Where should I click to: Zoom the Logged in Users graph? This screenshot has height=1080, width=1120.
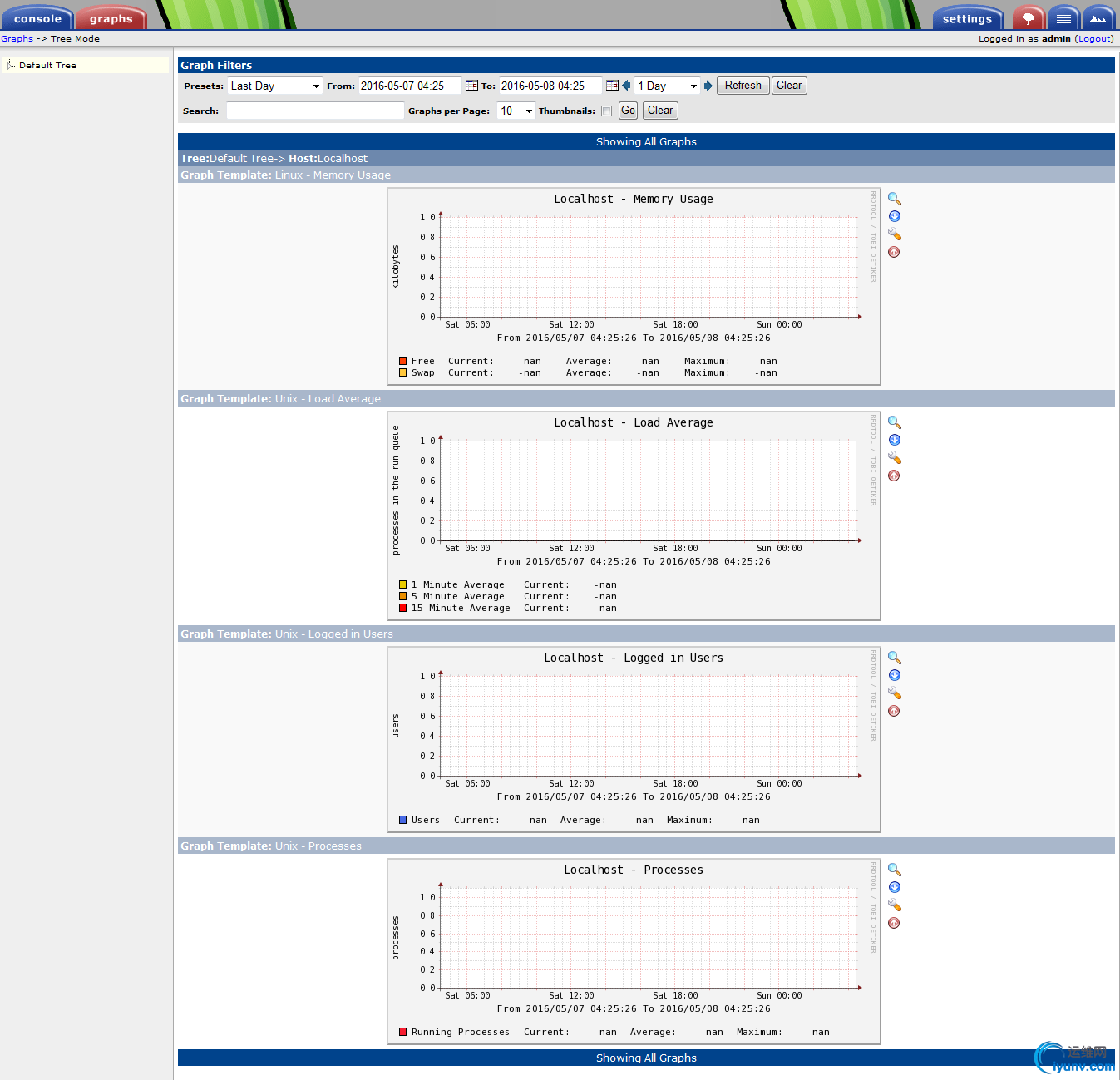(x=895, y=658)
